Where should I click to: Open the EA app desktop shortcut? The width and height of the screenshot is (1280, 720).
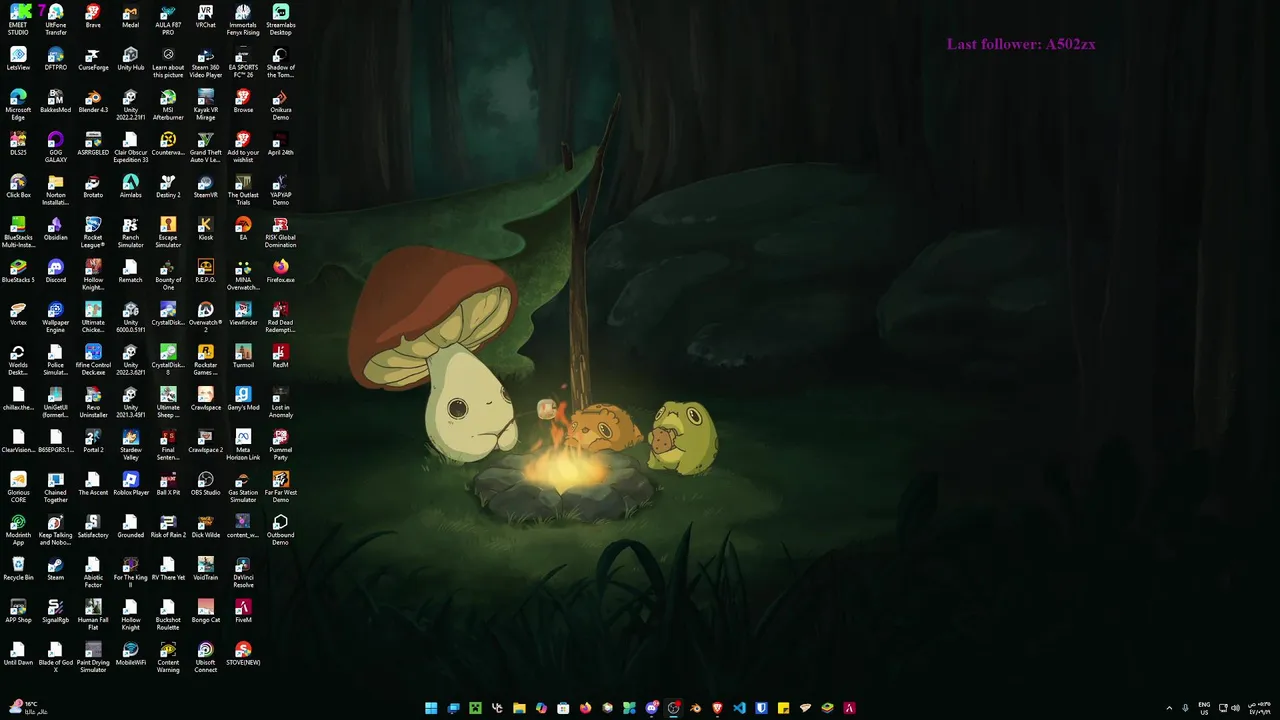pos(243,229)
